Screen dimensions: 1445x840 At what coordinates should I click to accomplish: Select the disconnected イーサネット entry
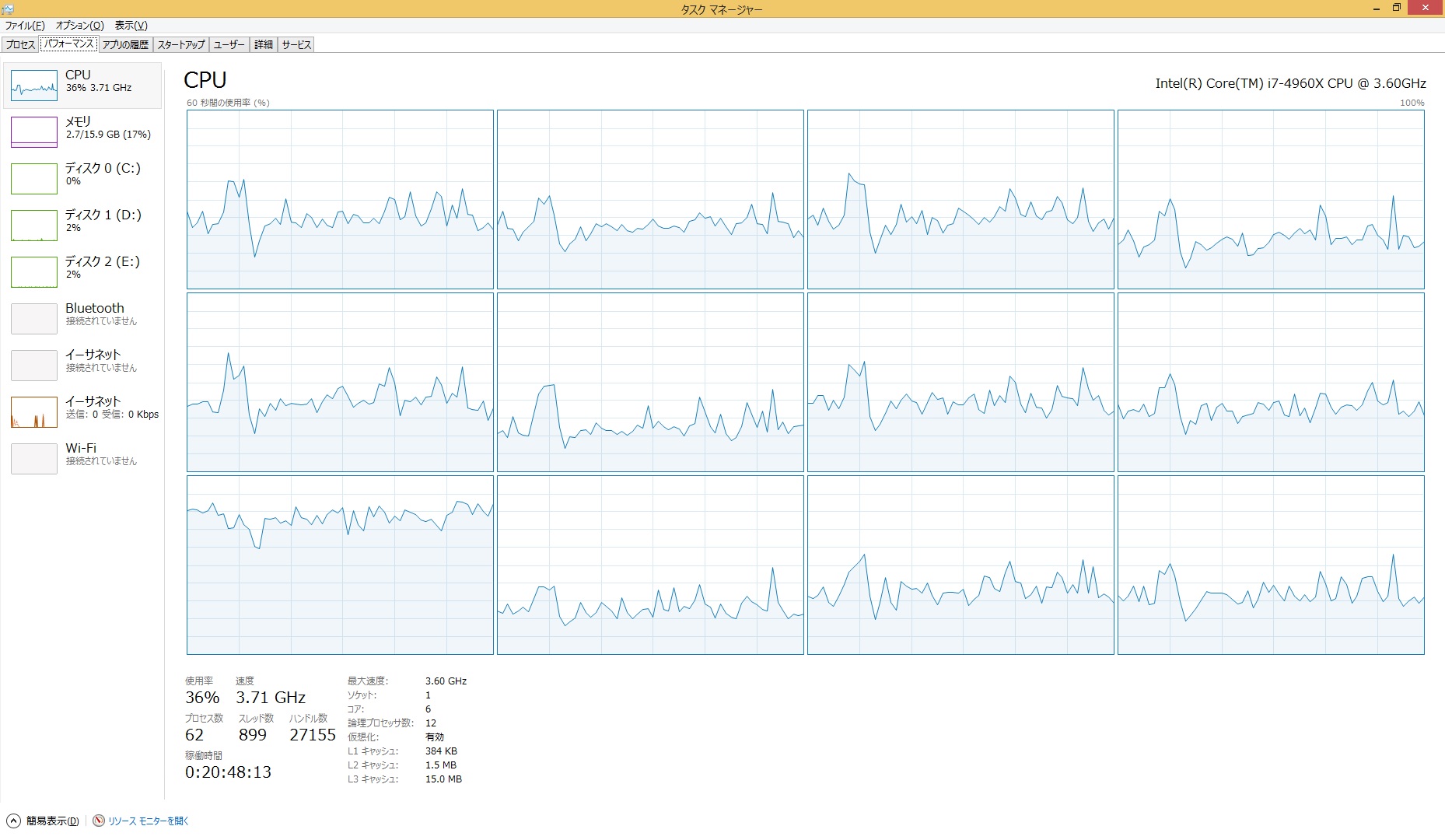(x=82, y=365)
